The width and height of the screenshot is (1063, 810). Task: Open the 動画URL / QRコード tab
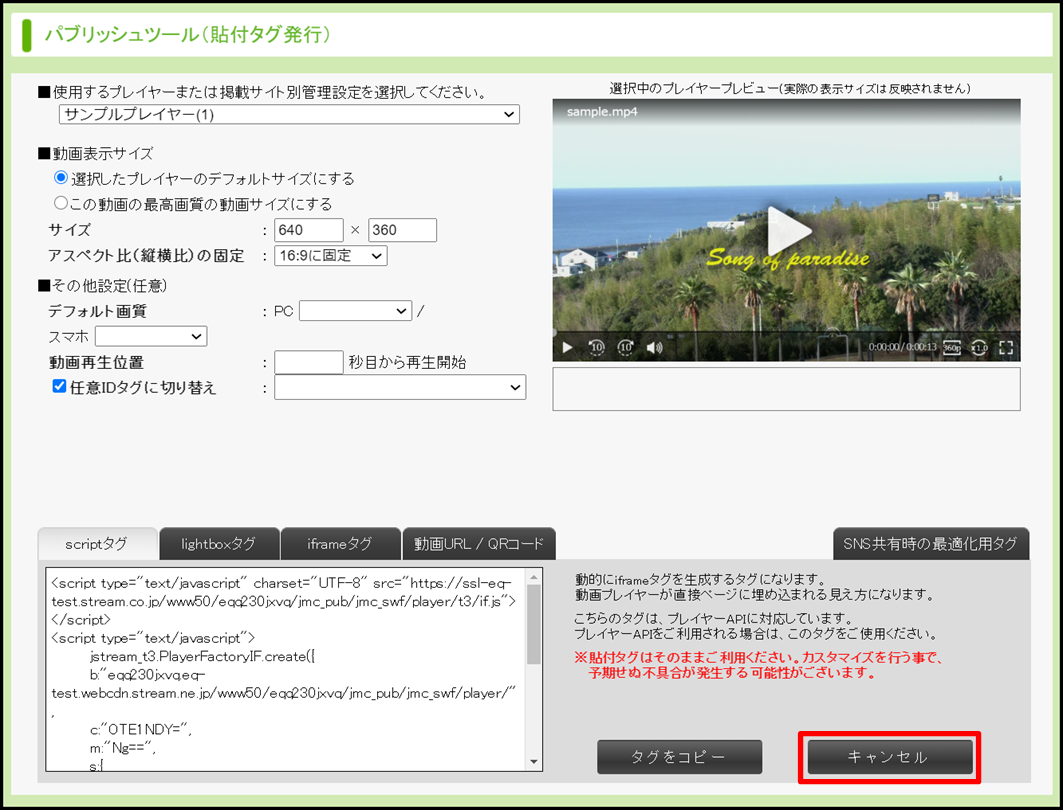479,544
